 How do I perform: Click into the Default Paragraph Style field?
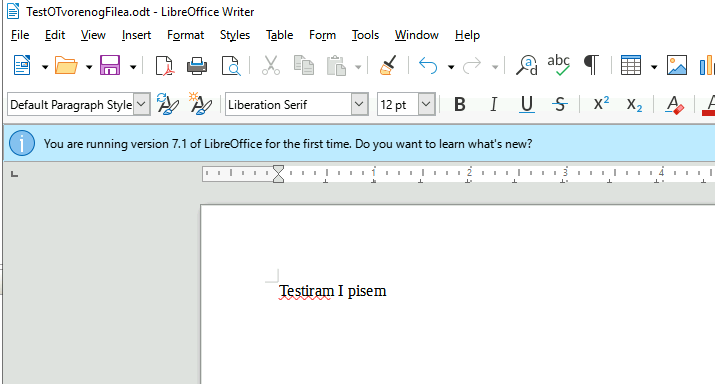click(x=71, y=105)
